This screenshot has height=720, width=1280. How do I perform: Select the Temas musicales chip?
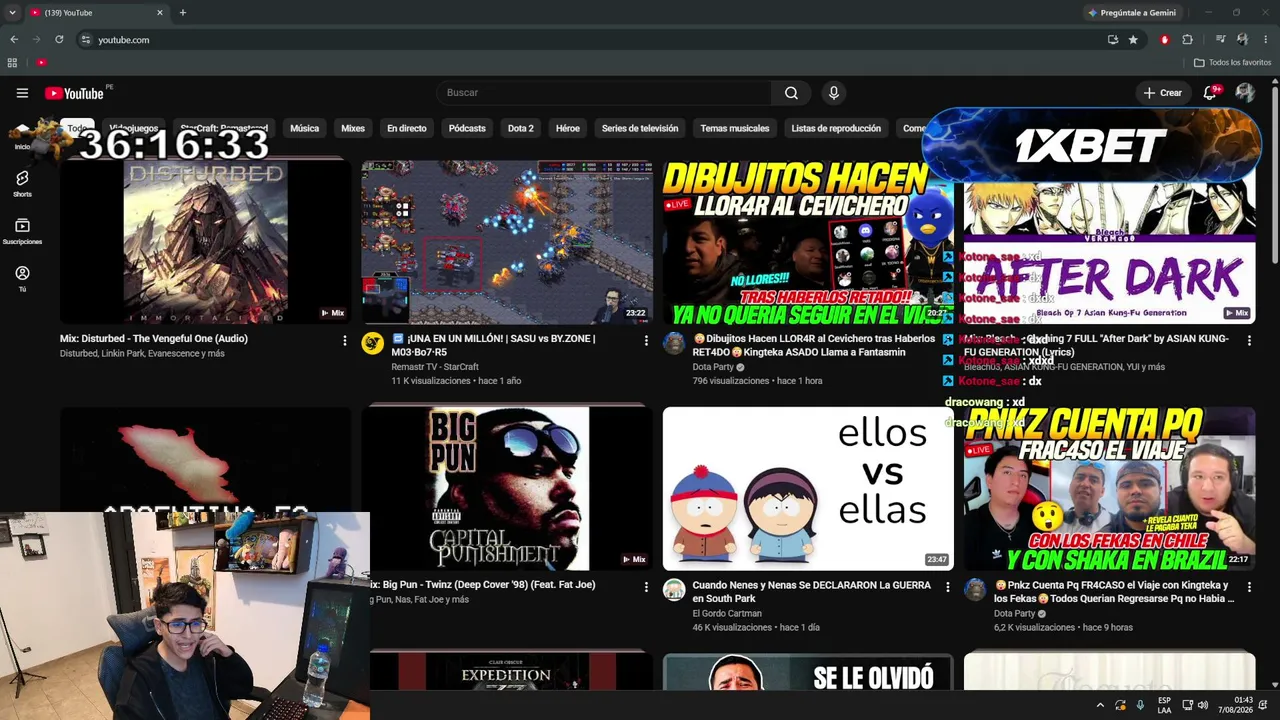point(735,128)
